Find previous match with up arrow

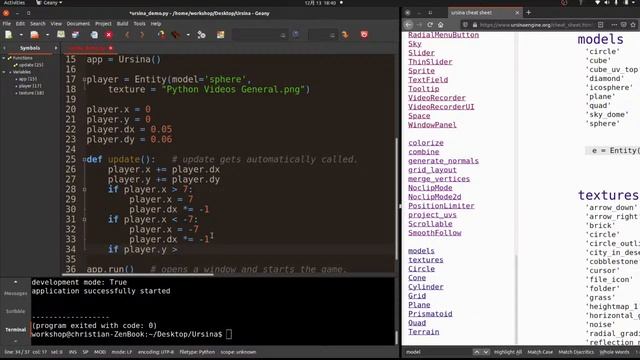(476, 352)
